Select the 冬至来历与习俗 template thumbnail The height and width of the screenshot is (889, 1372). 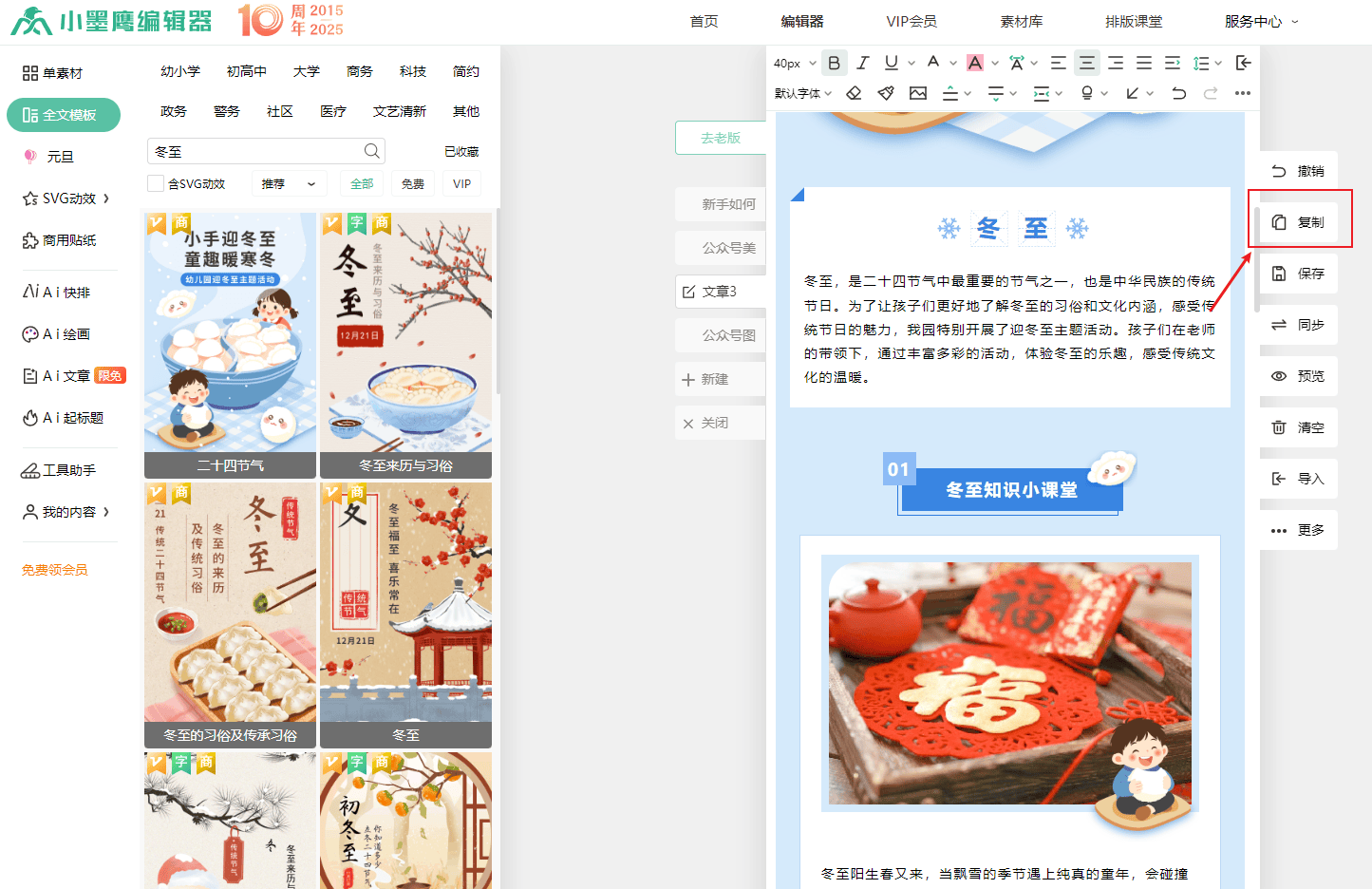405,345
